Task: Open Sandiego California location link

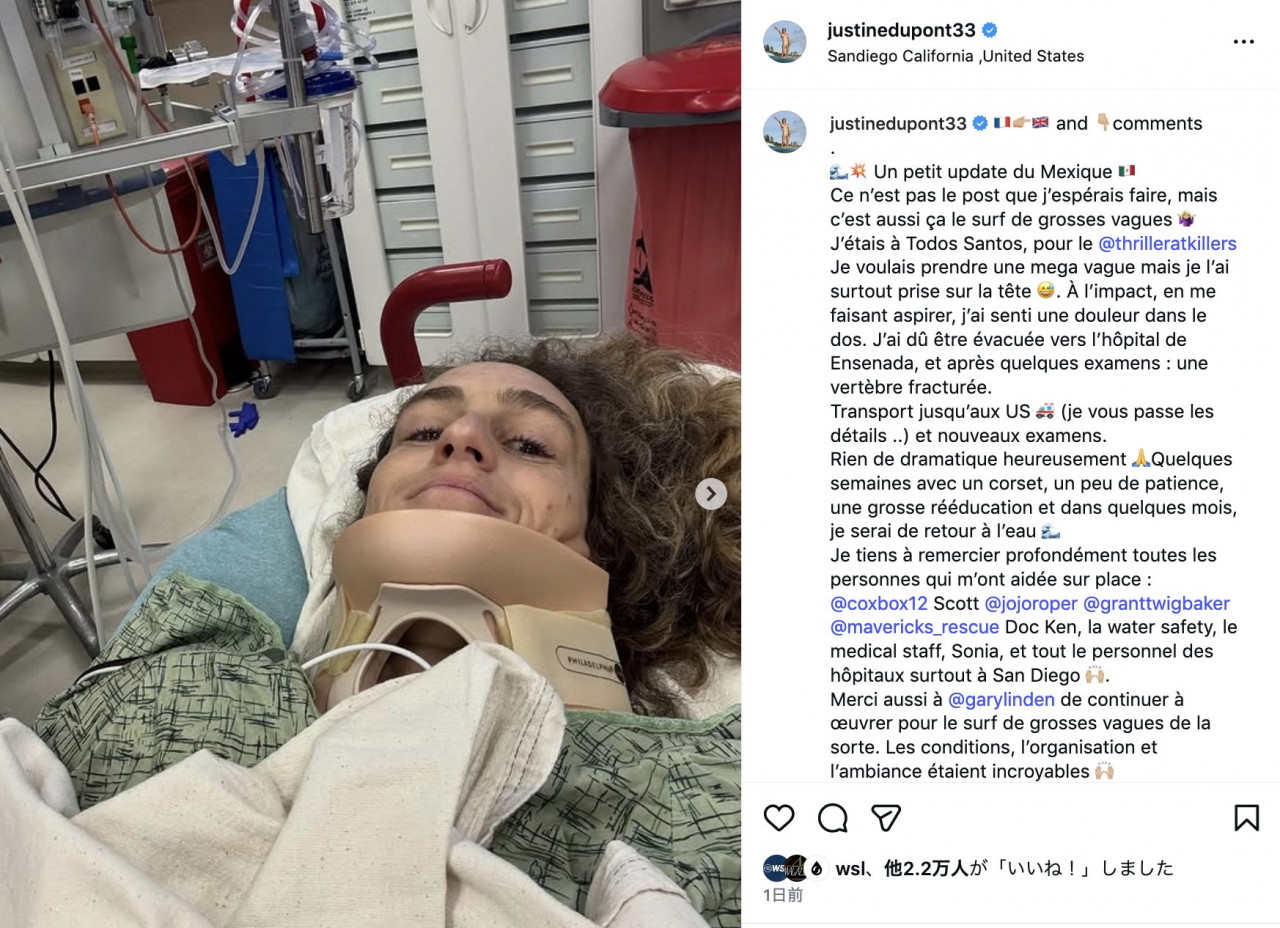Action: pyautogui.click(x=955, y=56)
